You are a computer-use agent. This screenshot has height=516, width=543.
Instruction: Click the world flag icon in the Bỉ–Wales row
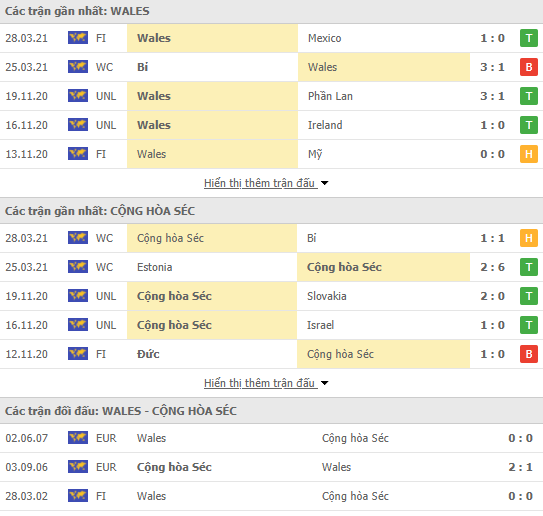coord(78,67)
